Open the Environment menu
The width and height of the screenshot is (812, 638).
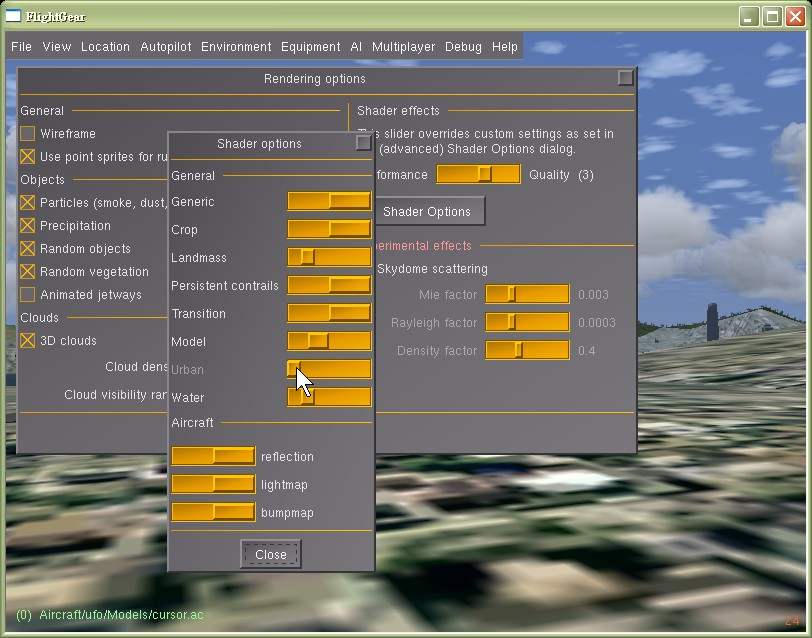236,47
